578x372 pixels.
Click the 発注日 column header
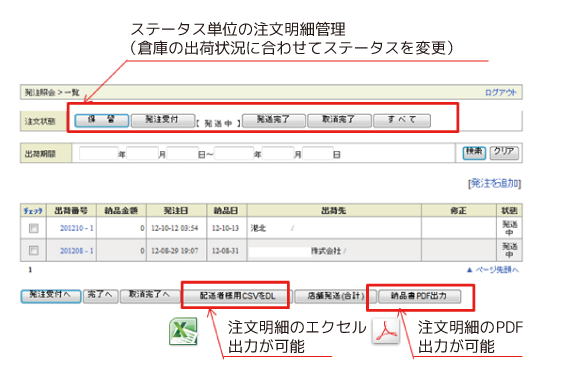tap(176, 211)
